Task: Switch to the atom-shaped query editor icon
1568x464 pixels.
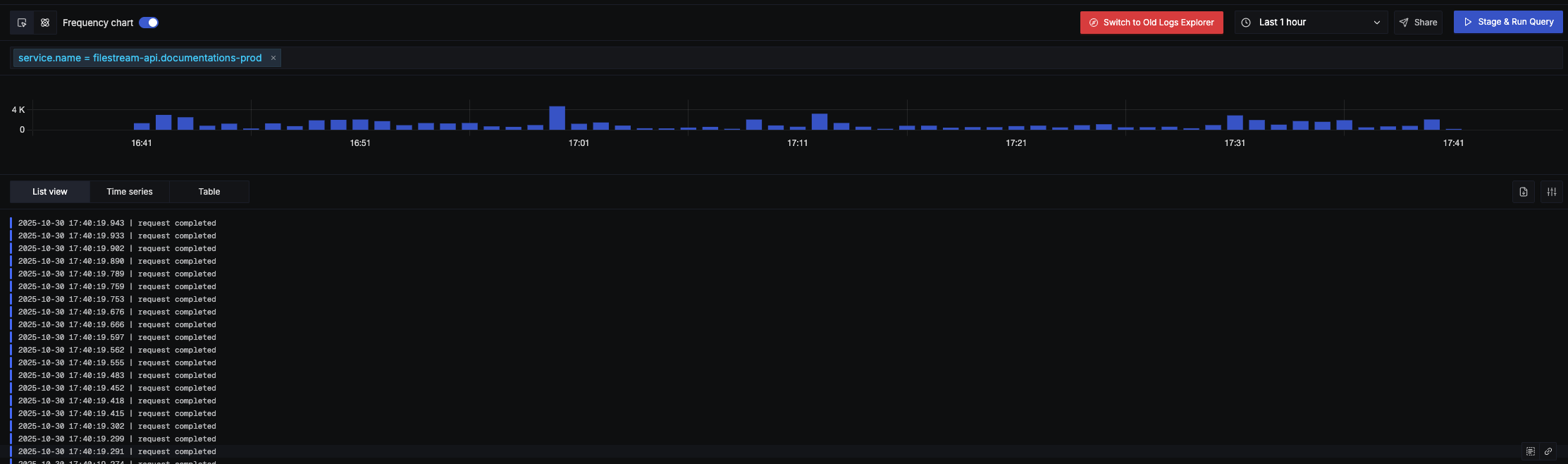Action: point(45,23)
